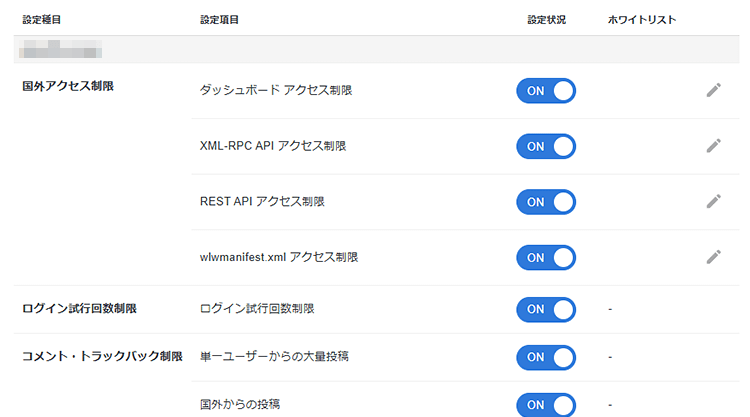Edit whitelist for wlwmanifest.xml アクセス制限
The image size is (750, 417).
[713, 257]
